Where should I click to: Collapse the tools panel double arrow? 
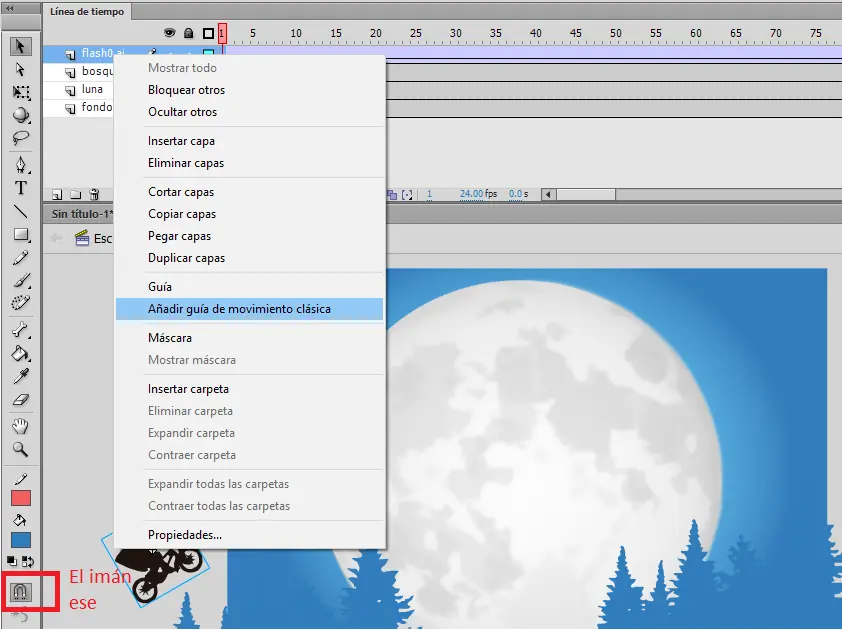coord(9,8)
